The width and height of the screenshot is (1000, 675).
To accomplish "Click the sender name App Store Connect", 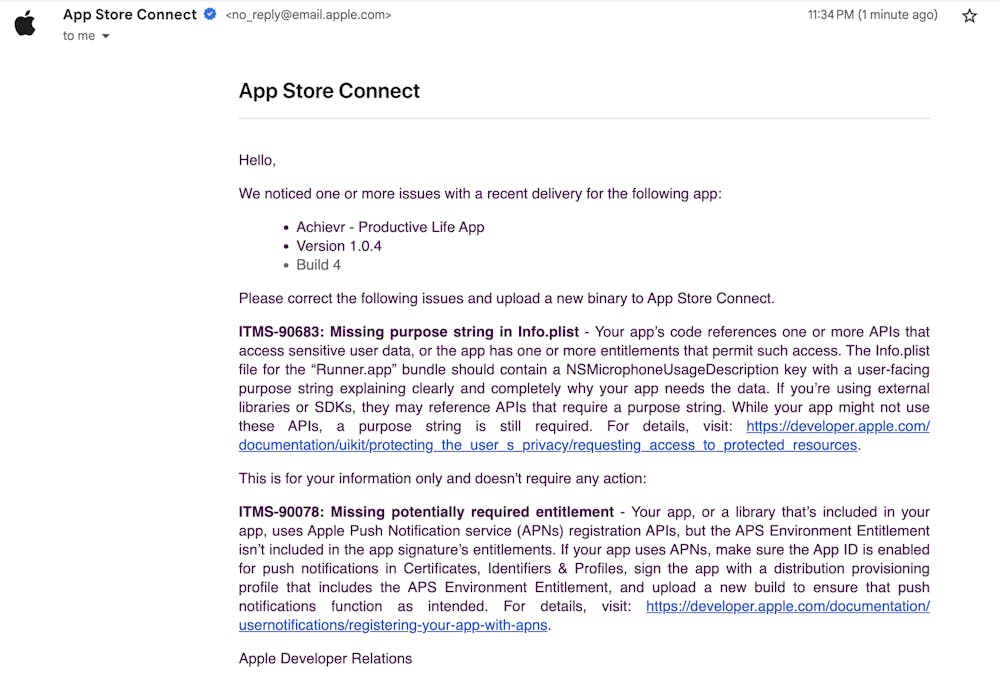I will click(x=130, y=15).
